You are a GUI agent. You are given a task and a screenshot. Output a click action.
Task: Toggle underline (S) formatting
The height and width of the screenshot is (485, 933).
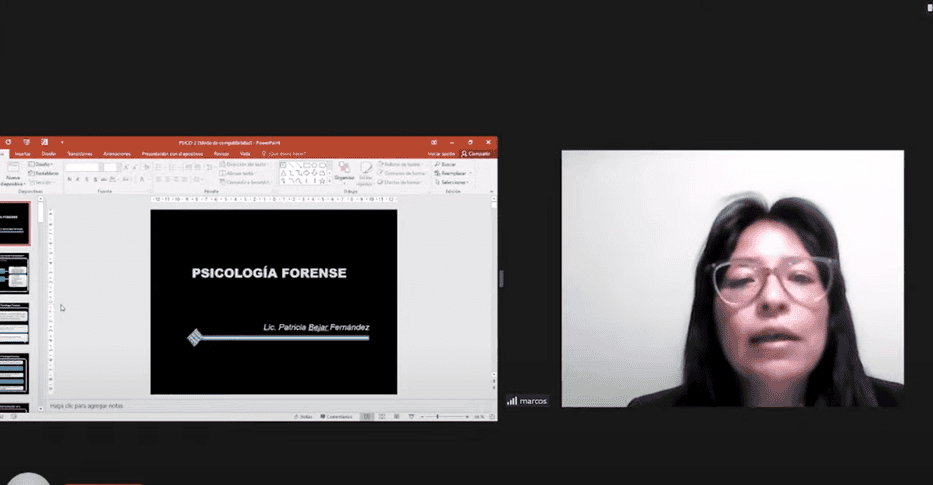coord(87,179)
